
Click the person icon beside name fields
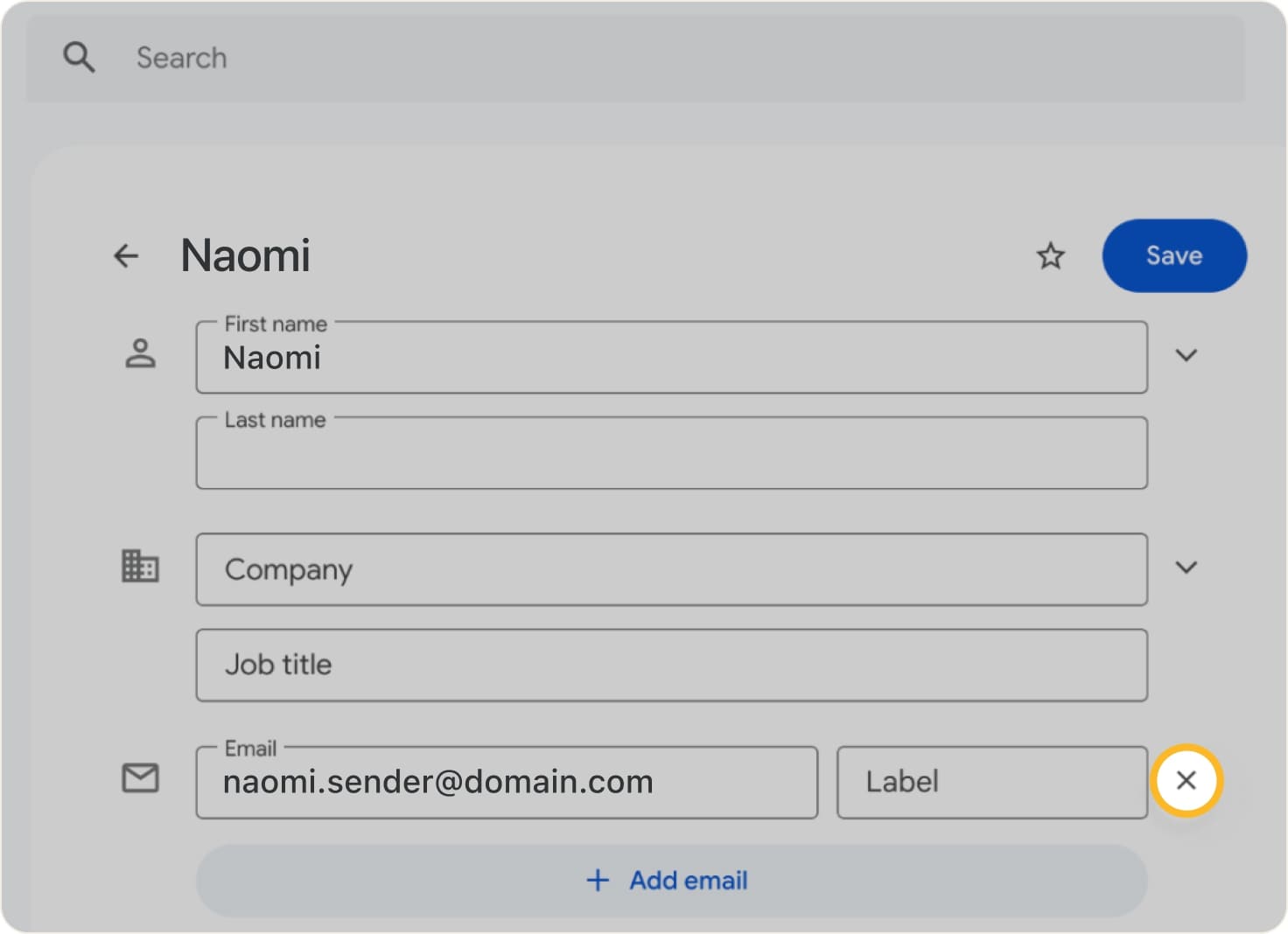coord(140,354)
